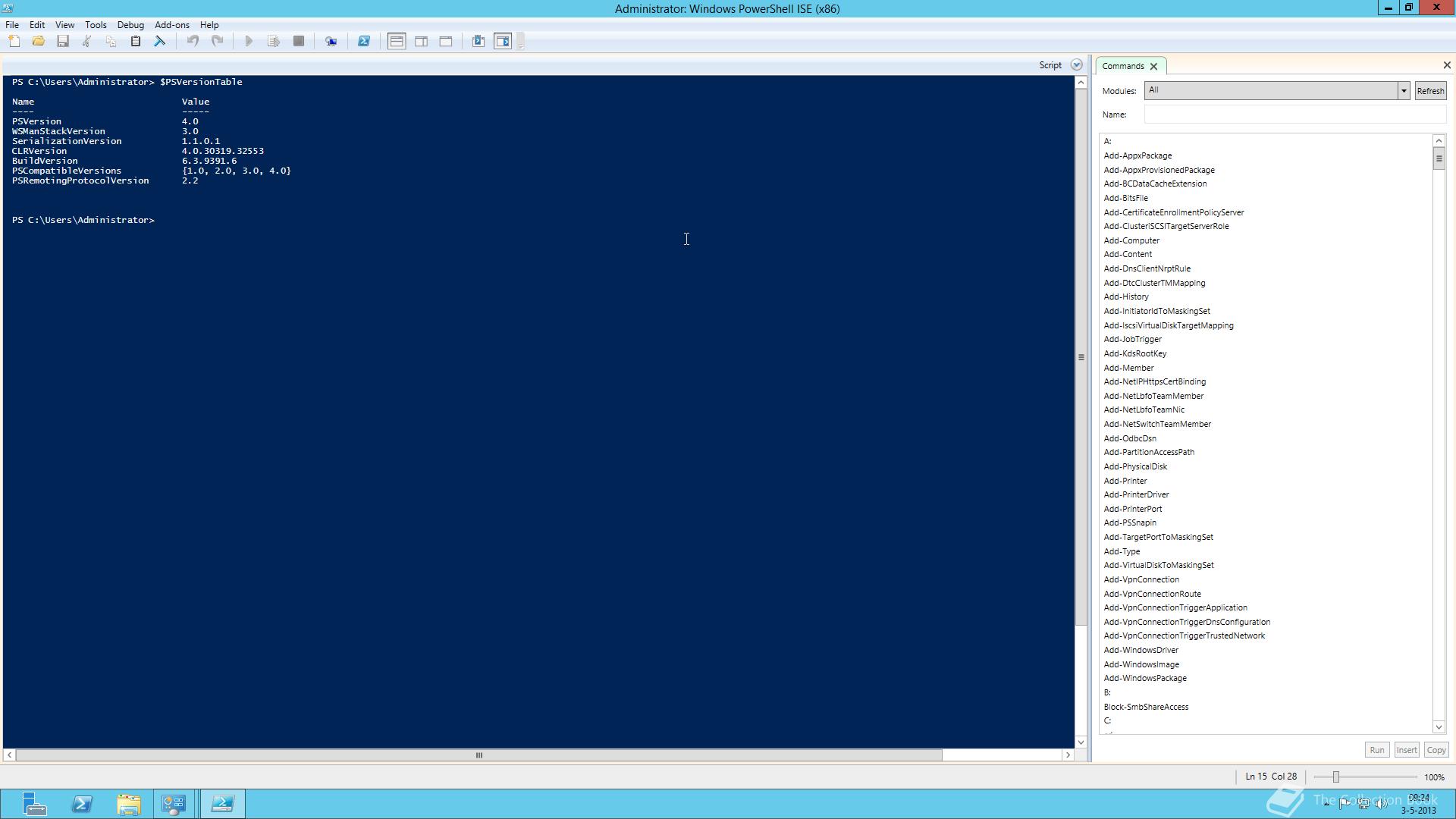Click the console horizontal scrollbar thumb
The height and width of the screenshot is (819, 1456).
click(x=479, y=755)
